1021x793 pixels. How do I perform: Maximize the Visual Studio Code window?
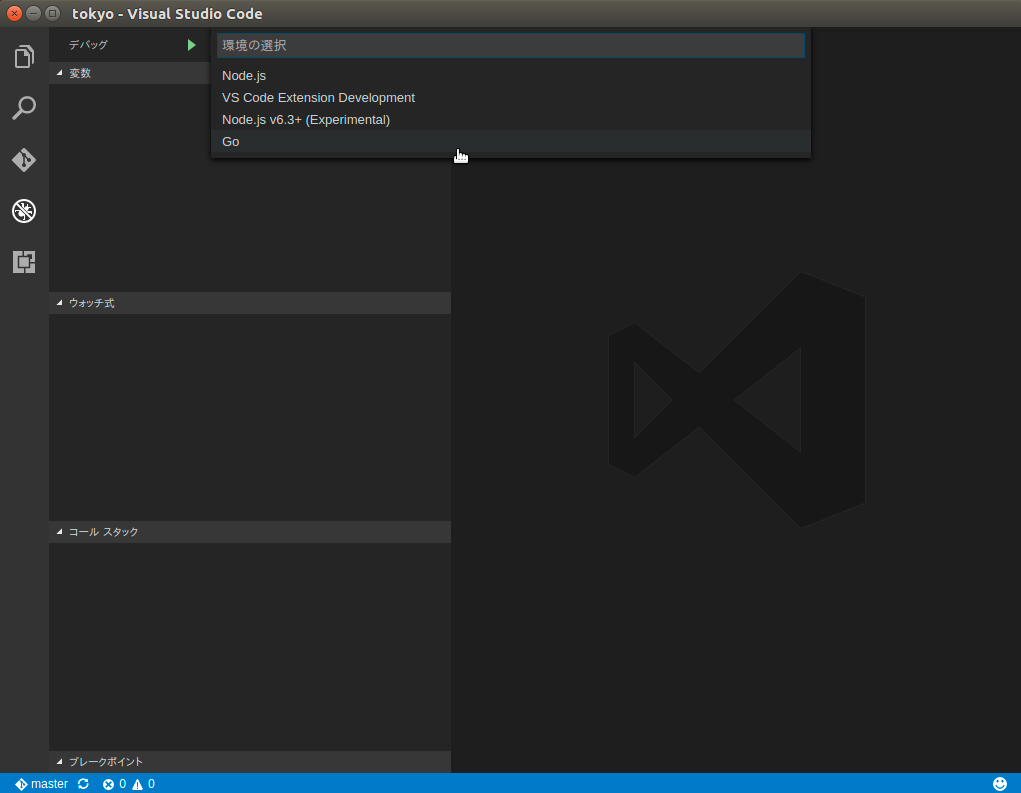click(x=53, y=13)
